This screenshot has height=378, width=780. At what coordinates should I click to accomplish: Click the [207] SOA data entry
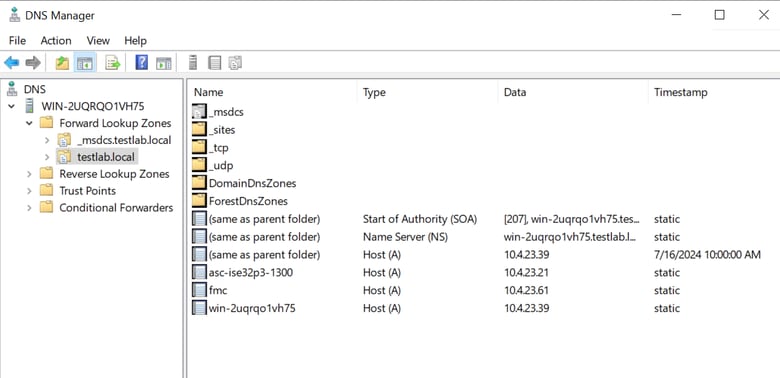click(x=572, y=219)
